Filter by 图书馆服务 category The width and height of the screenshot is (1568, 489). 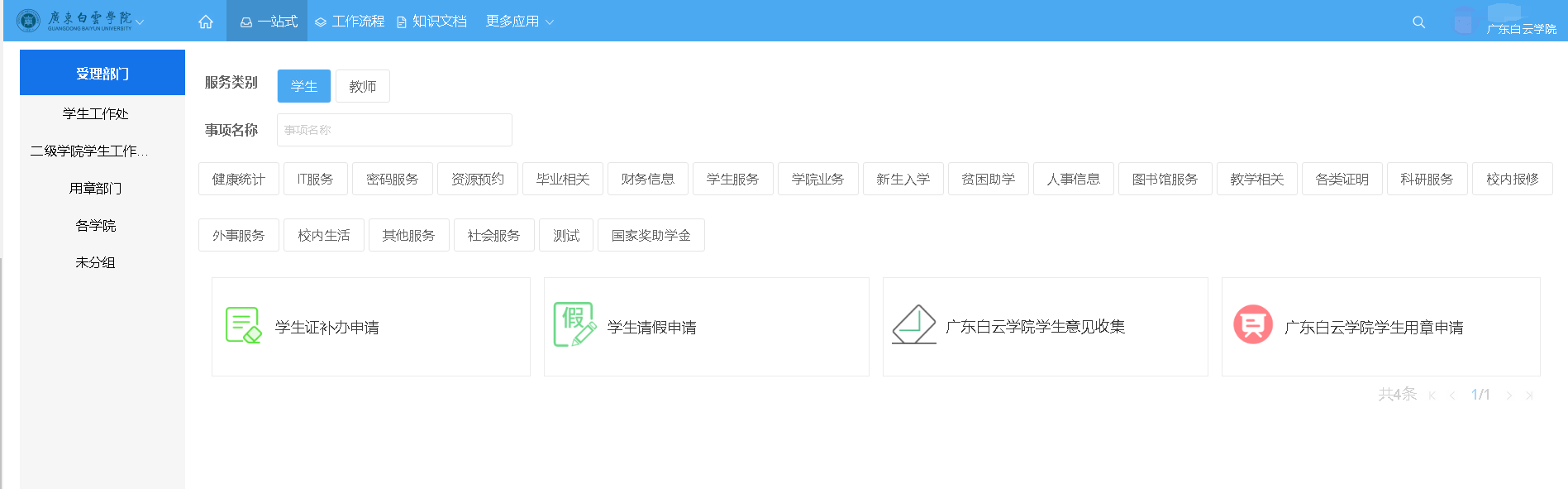[1164, 179]
